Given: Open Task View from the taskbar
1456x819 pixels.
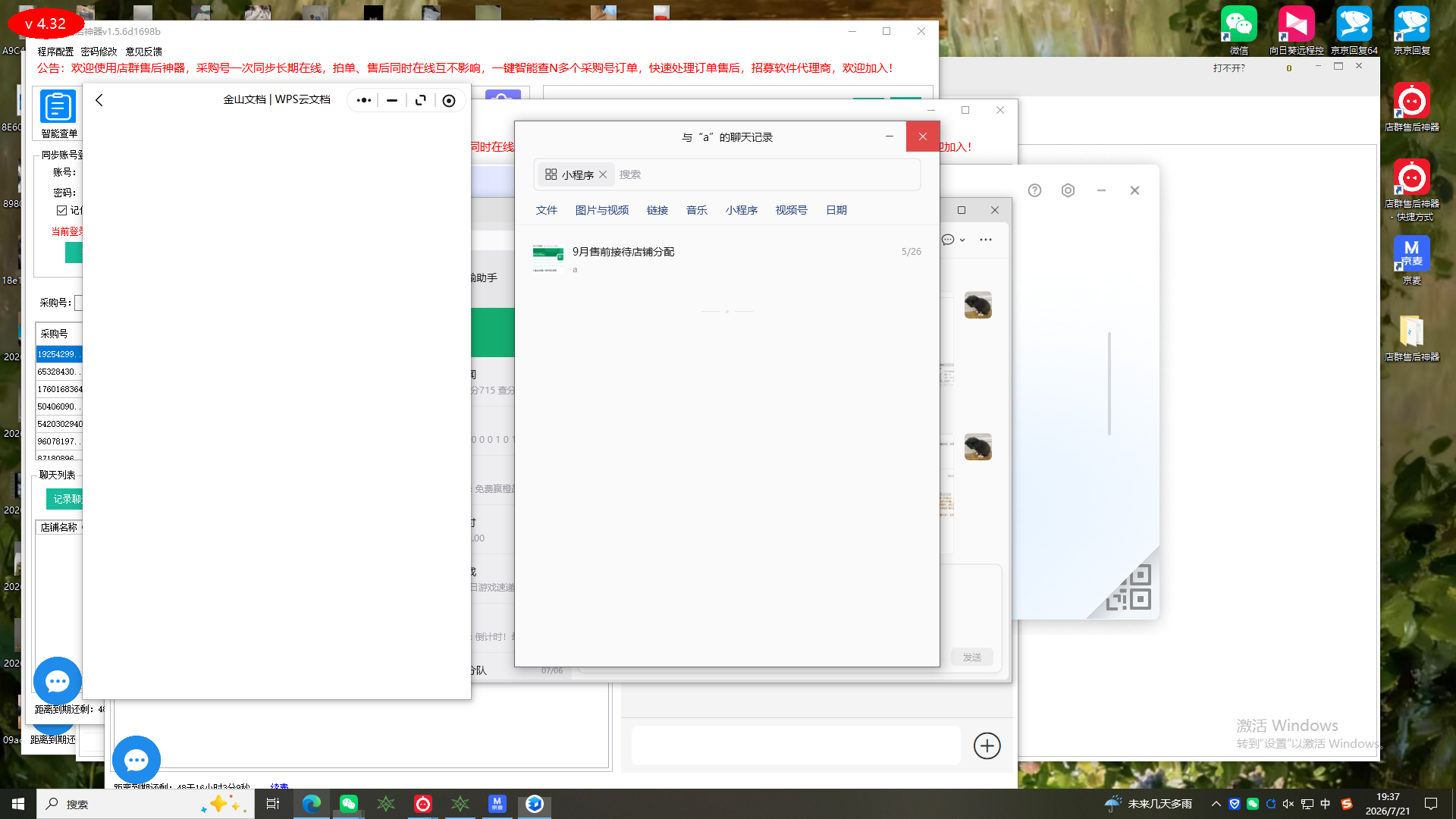Looking at the screenshot, I should 273,804.
